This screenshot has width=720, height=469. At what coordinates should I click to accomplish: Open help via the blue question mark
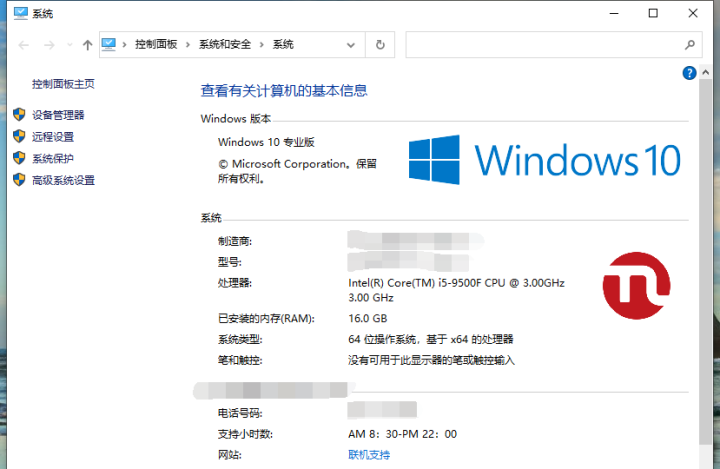tap(689, 73)
